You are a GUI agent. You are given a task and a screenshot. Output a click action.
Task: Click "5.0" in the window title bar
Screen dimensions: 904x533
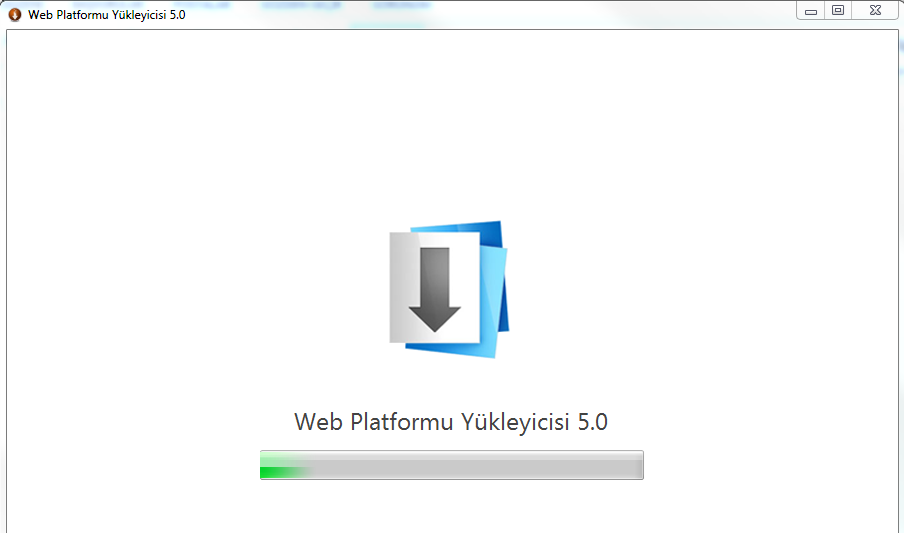click(x=178, y=15)
